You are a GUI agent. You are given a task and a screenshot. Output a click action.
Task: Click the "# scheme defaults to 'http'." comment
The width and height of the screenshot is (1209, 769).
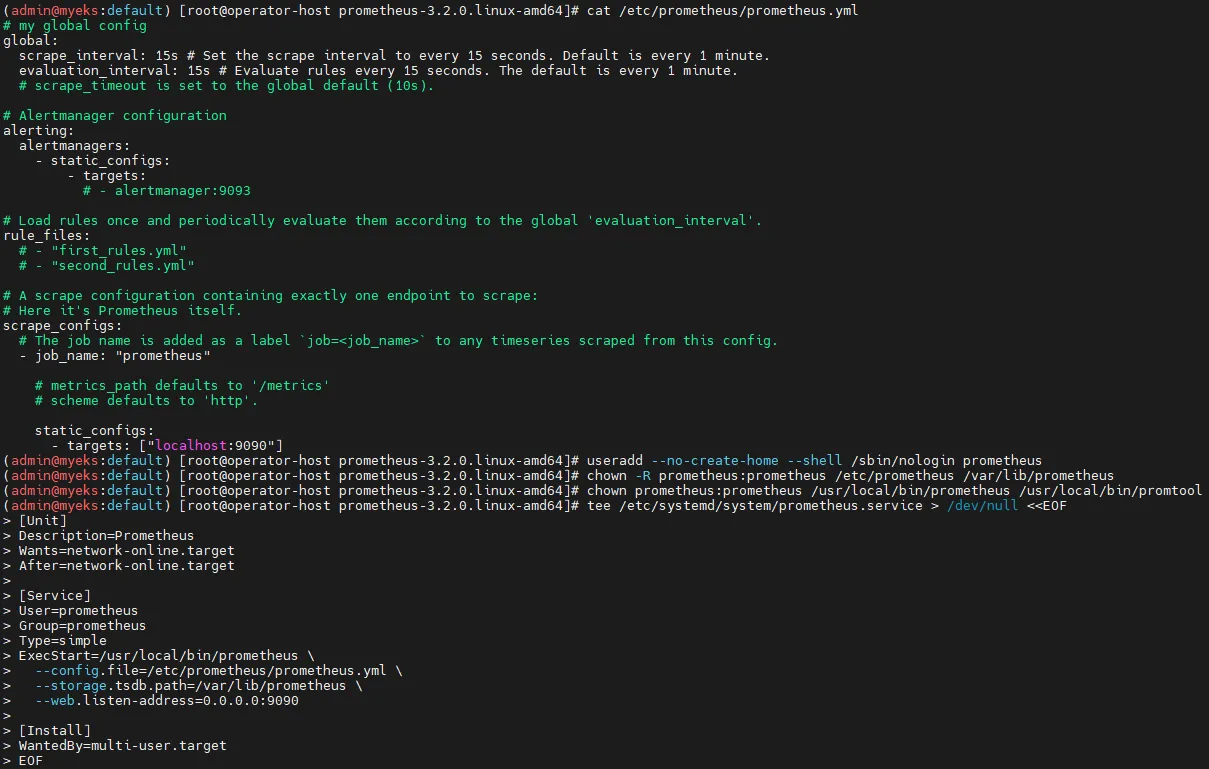click(147, 400)
